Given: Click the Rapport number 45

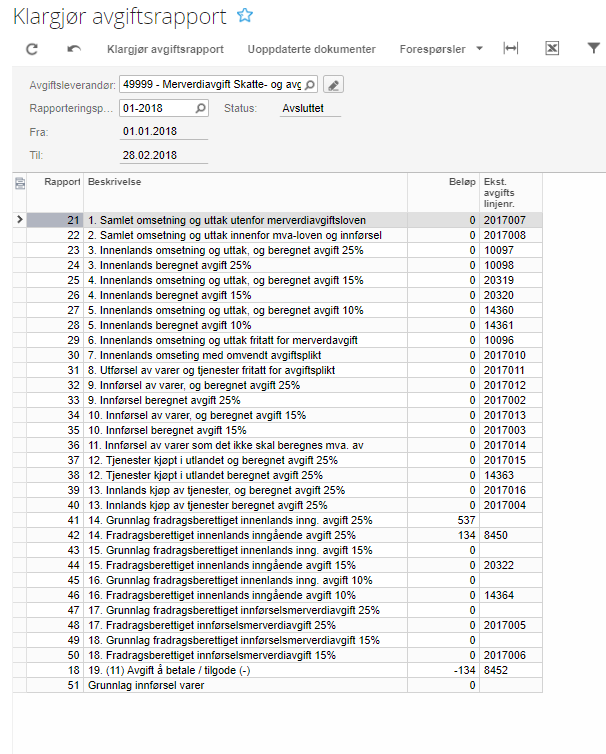Looking at the screenshot, I should click(x=73, y=580).
